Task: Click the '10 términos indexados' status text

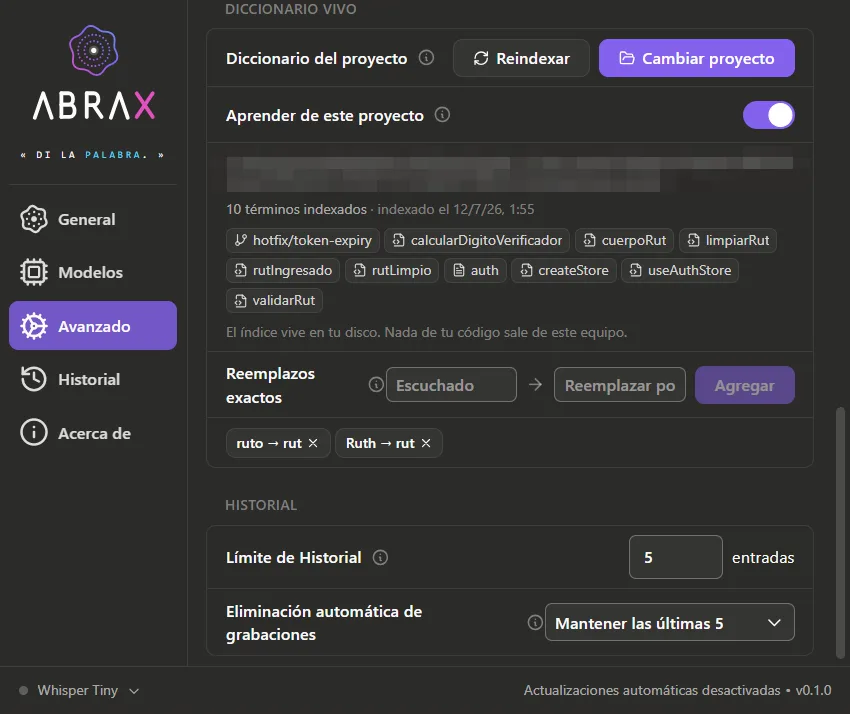Action: pos(297,209)
